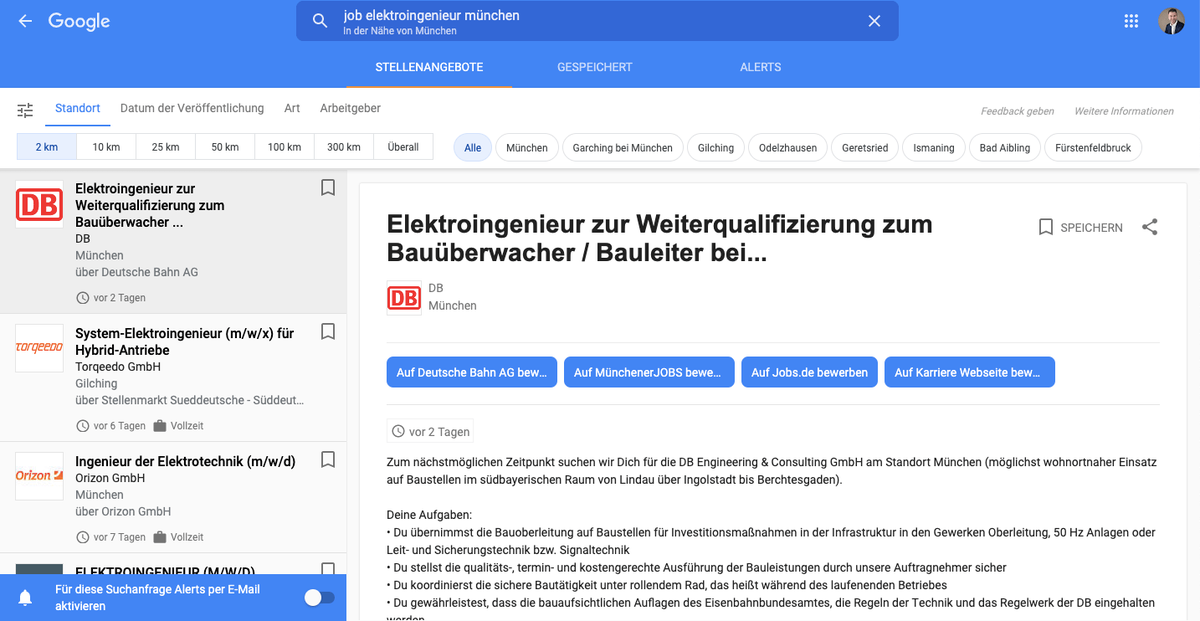
Task: Open the account profile avatar
Action: (1172, 21)
